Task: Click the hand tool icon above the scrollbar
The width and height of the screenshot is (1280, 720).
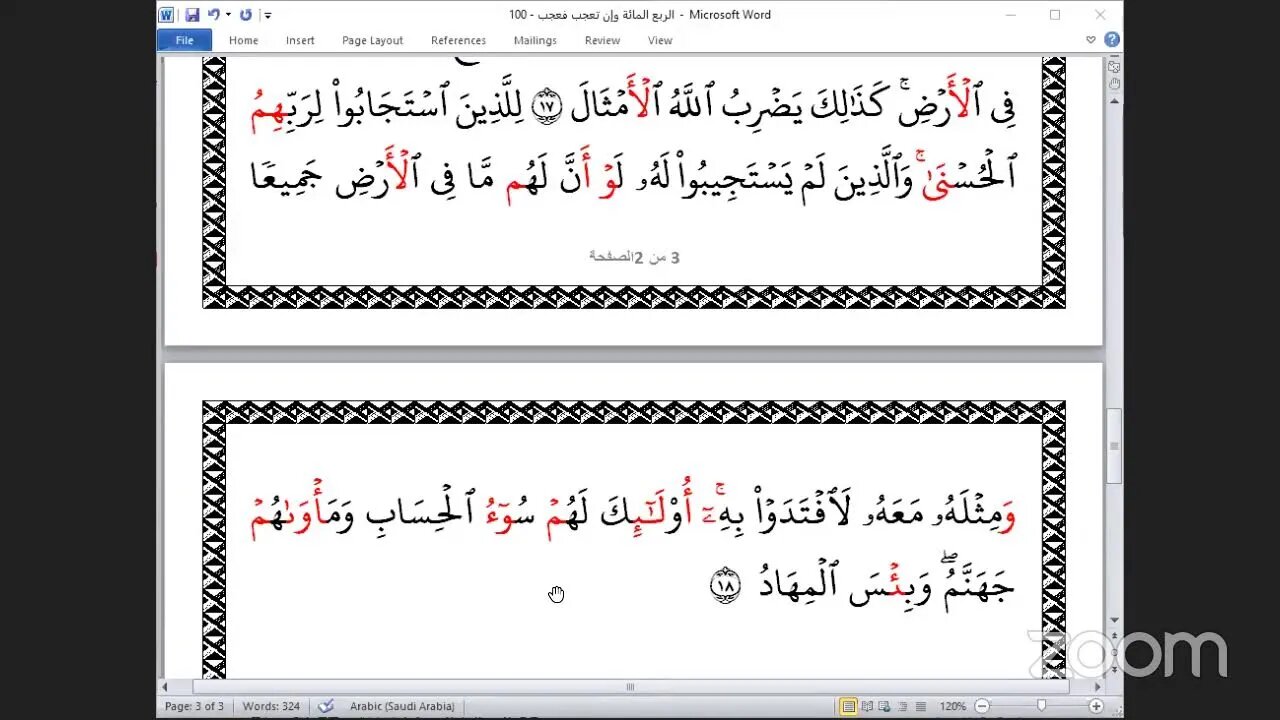Action: pos(1114,84)
